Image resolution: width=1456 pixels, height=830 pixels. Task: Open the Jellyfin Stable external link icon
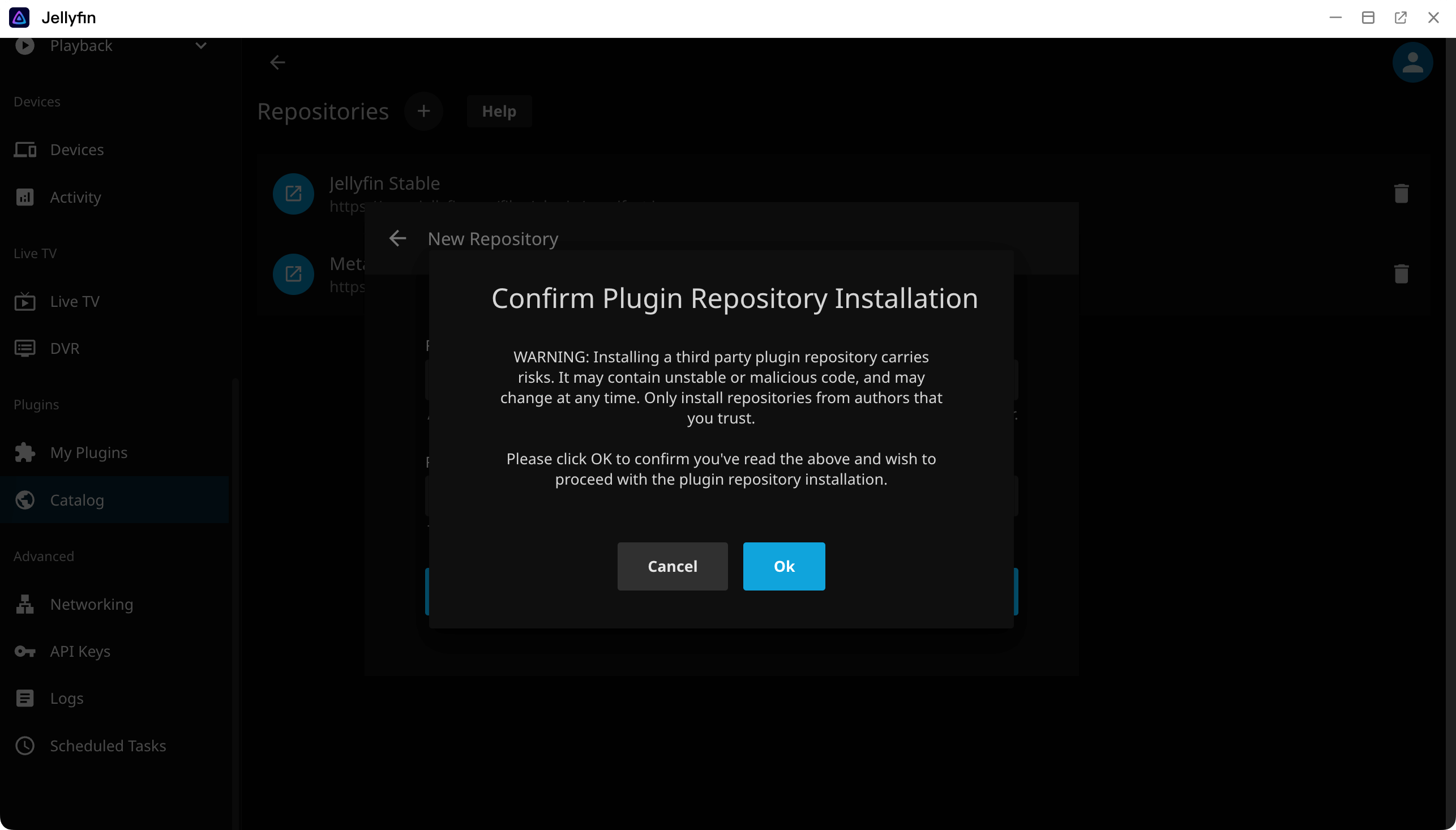coord(293,193)
